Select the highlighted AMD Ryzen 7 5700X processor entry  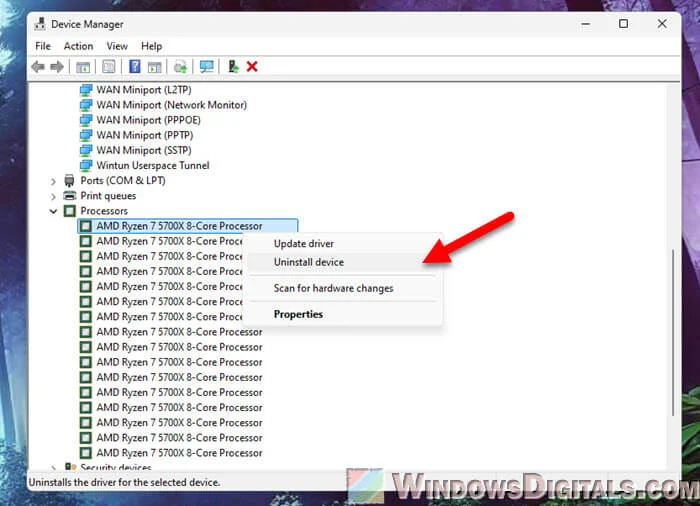pos(188,226)
